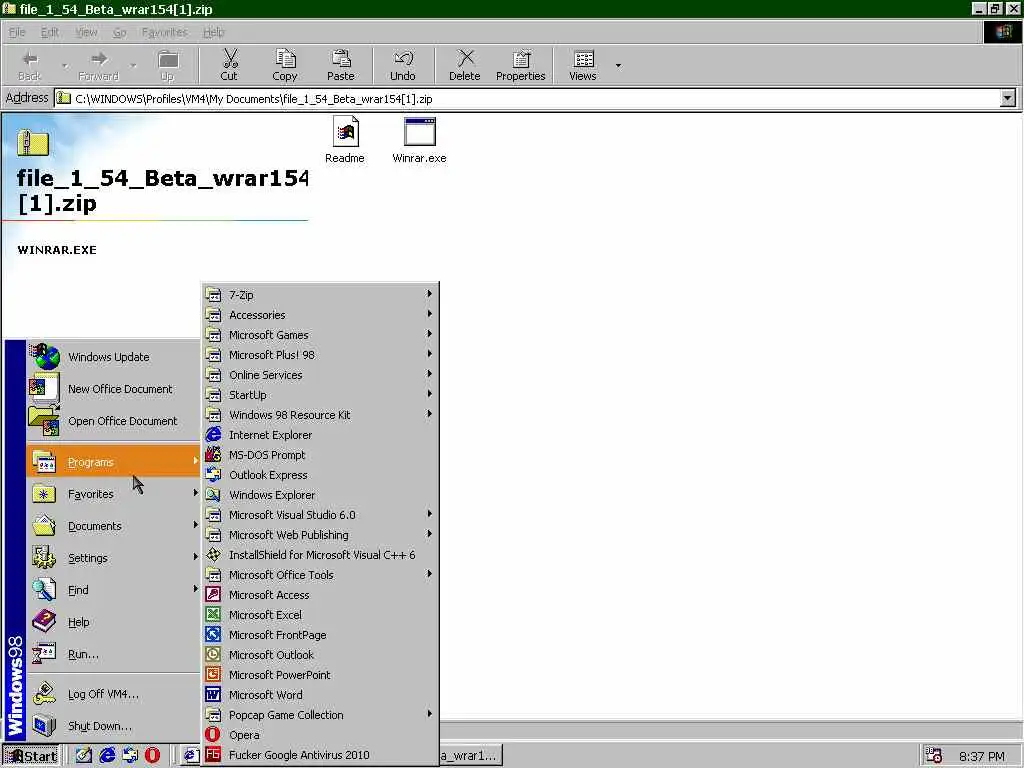Launch Microsoft Excel

320,615
